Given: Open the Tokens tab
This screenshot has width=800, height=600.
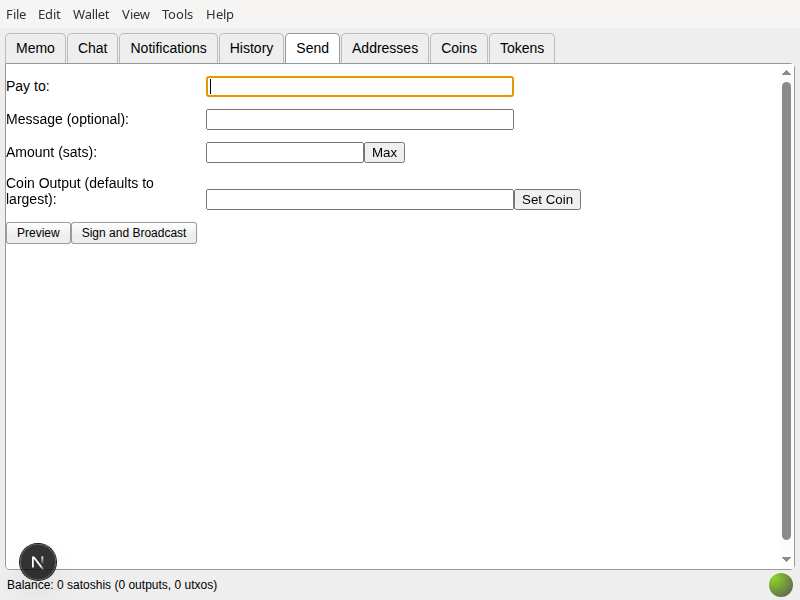Looking at the screenshot, I should point(522,48).
